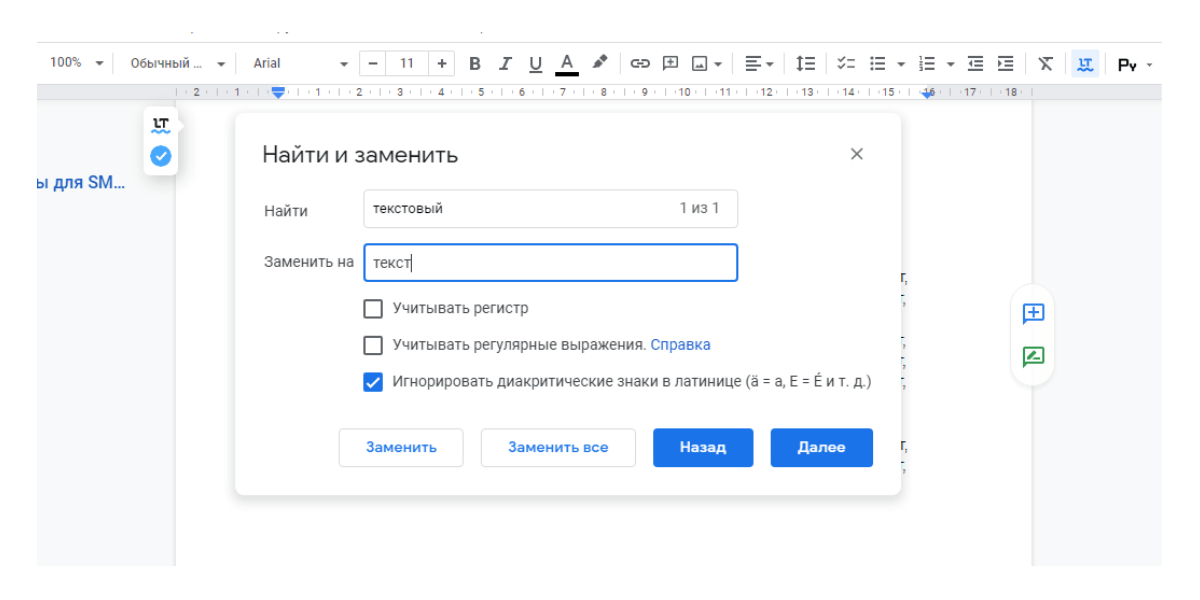Expand the Arial font dropdown
The image size is (1200, 600).
(300, 64)
